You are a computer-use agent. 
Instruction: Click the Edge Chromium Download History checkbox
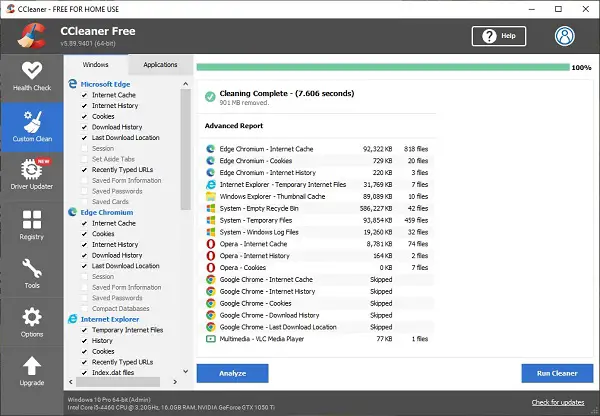click(x=84, y=255)
